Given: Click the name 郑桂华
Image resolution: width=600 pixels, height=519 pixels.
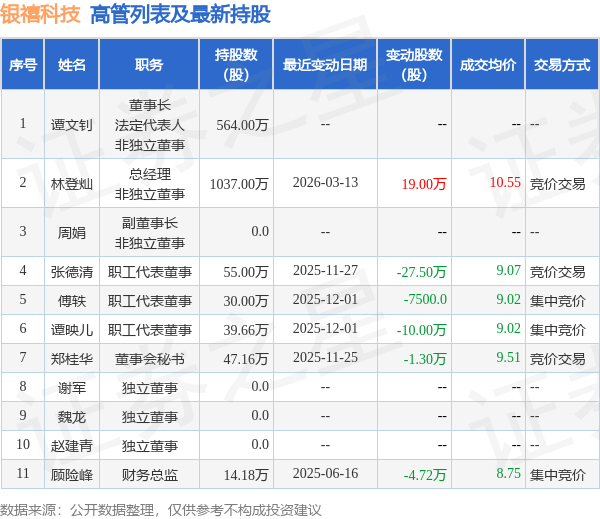Looking at the screenshot, I should click(72, 359).
